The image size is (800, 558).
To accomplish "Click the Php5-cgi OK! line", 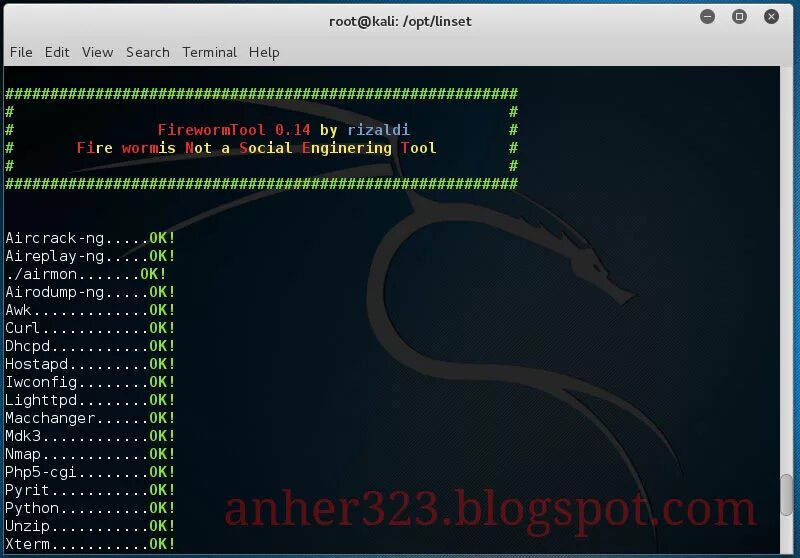I will [90, 472].
